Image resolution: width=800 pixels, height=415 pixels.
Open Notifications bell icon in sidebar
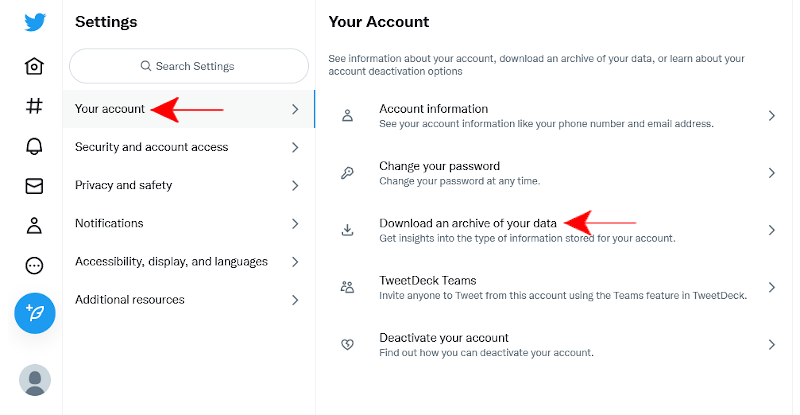35,146
